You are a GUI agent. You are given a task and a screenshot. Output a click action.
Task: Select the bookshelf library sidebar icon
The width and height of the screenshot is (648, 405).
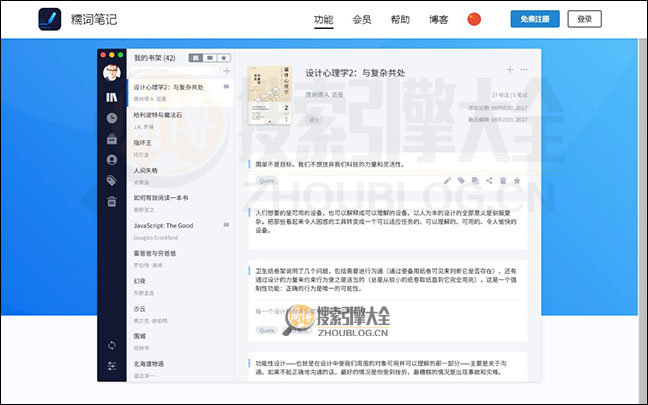click(x=112, y=97)
